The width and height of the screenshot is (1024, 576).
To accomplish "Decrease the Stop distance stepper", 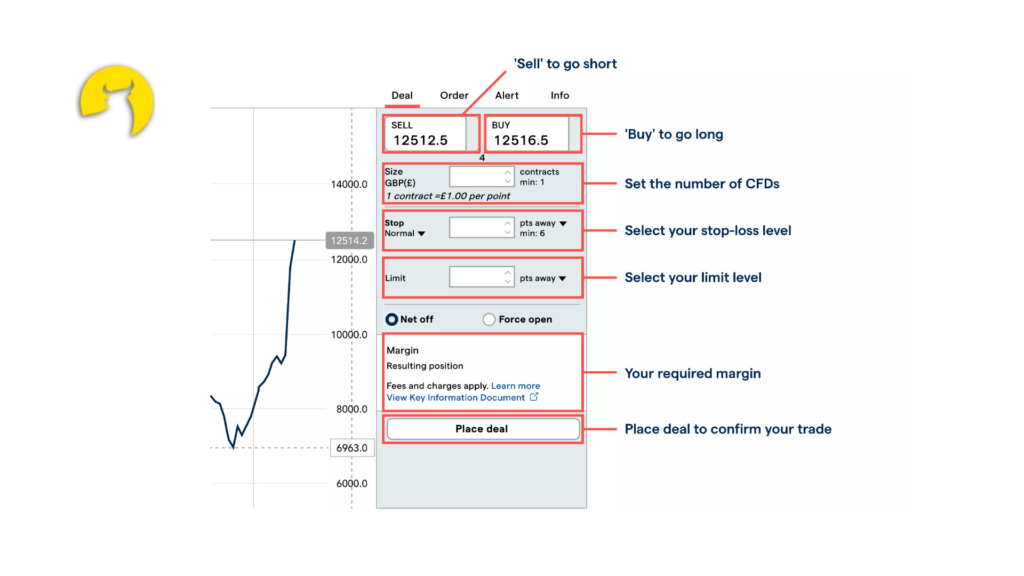I will point(507,232).
